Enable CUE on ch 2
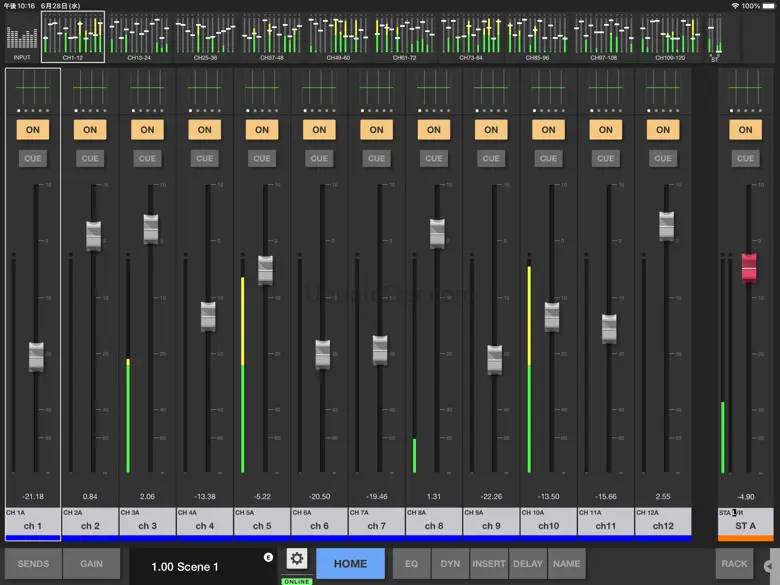The image size is (780, 585). (x=90, y=159)
